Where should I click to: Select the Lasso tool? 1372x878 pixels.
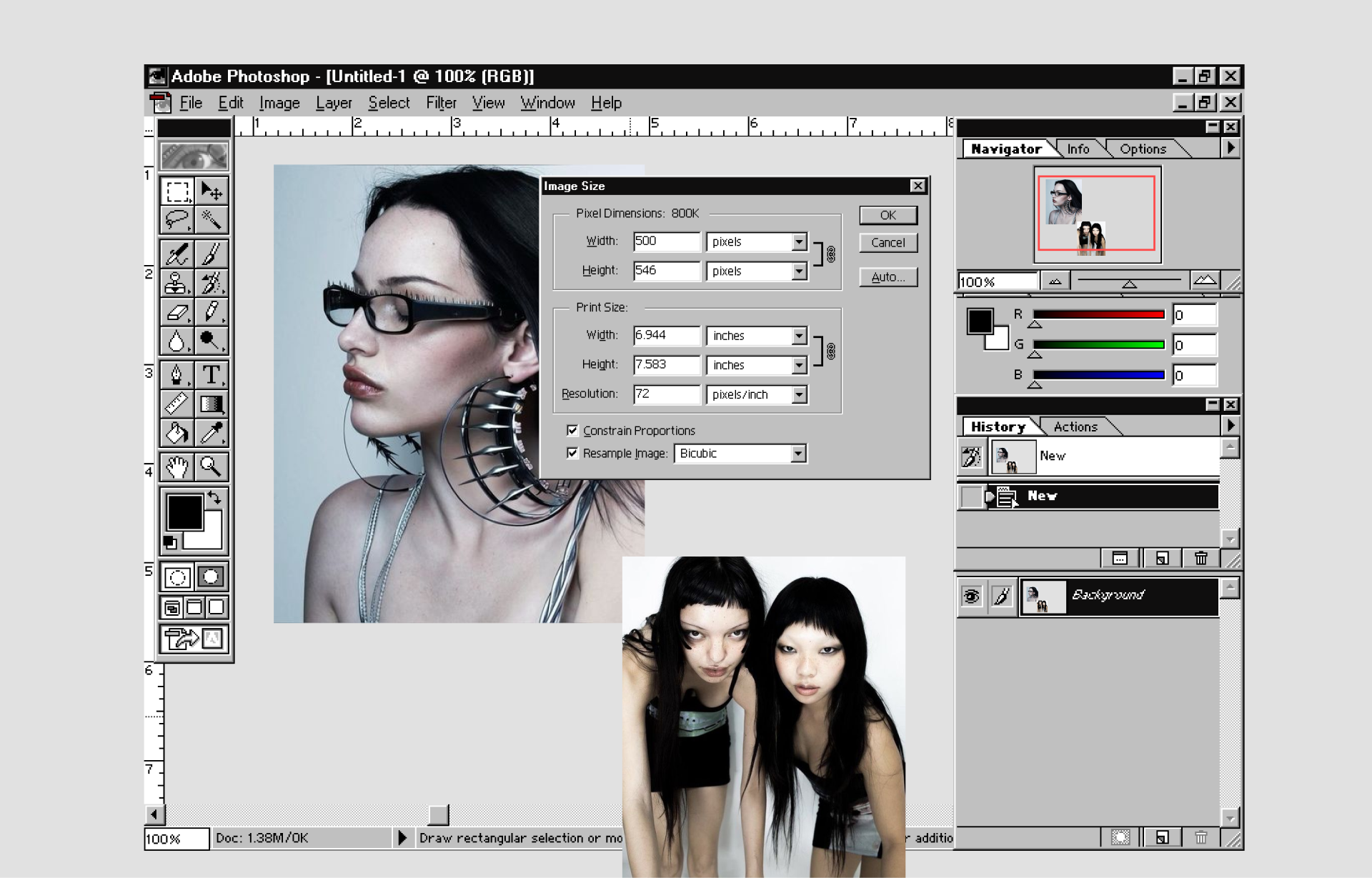pos(177,220)
